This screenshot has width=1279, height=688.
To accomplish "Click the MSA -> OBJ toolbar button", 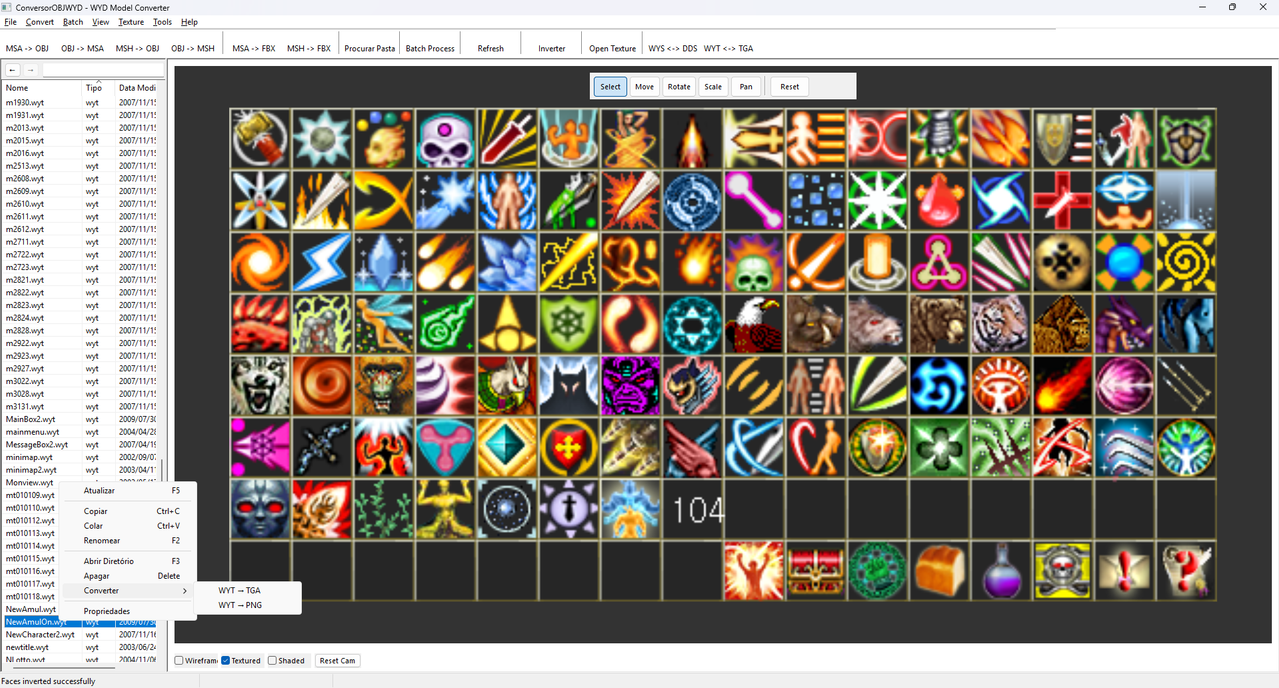I will coord(27,48).
